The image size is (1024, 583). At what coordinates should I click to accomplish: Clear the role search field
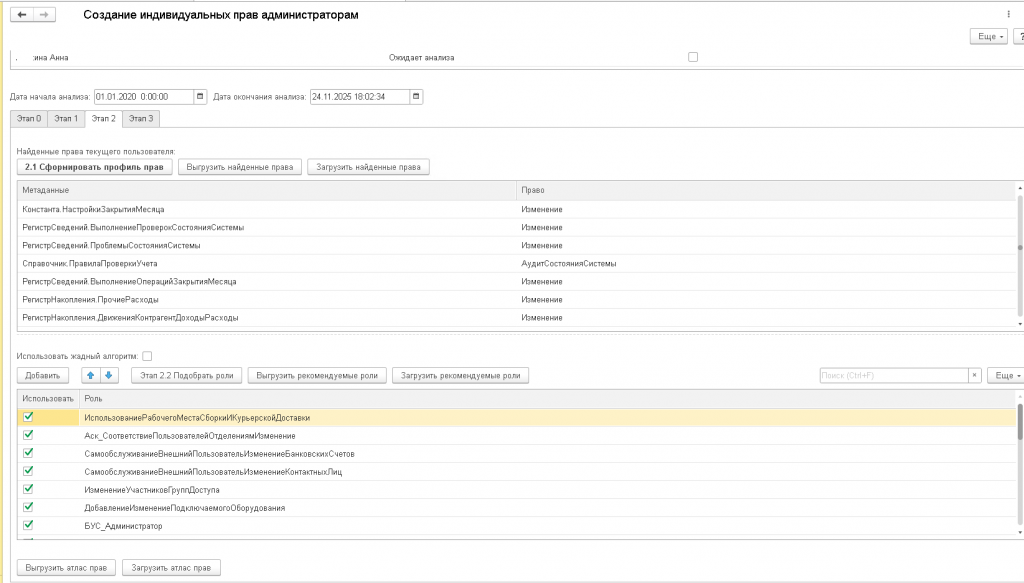[x=974, y=375]
